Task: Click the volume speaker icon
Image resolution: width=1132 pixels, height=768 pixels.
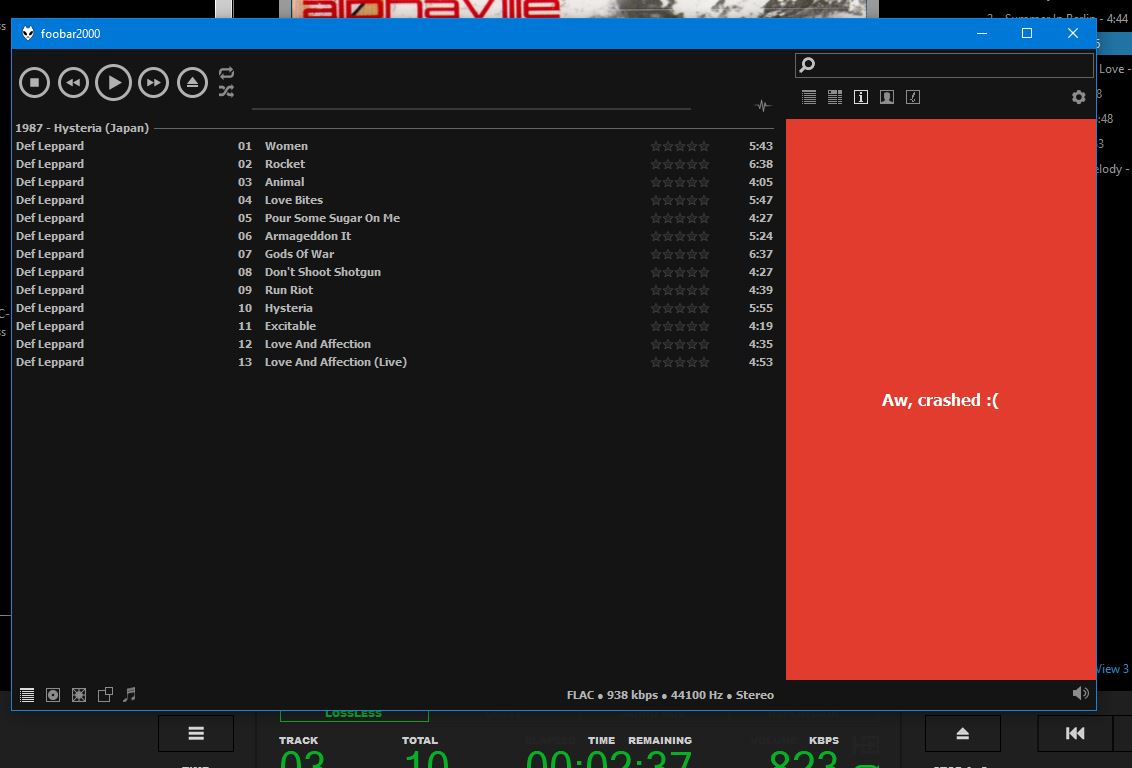Action: [1080, 693]
